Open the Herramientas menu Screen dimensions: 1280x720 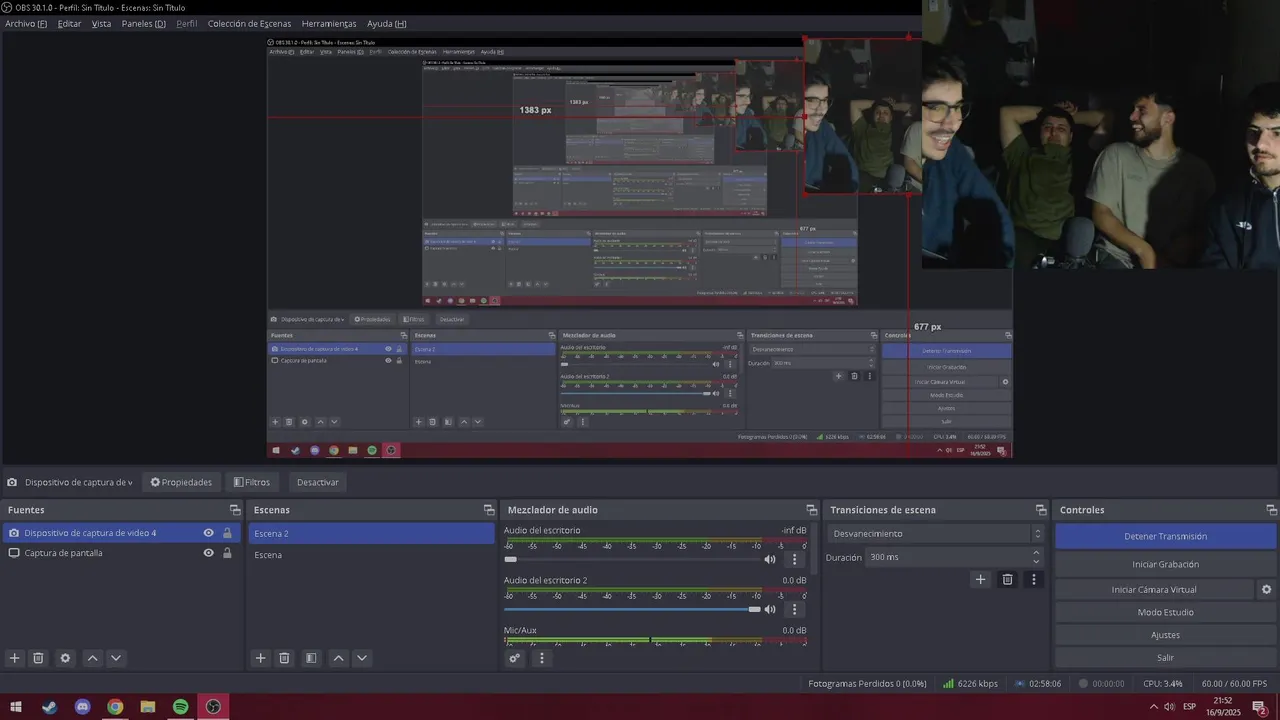pos(329,23)
